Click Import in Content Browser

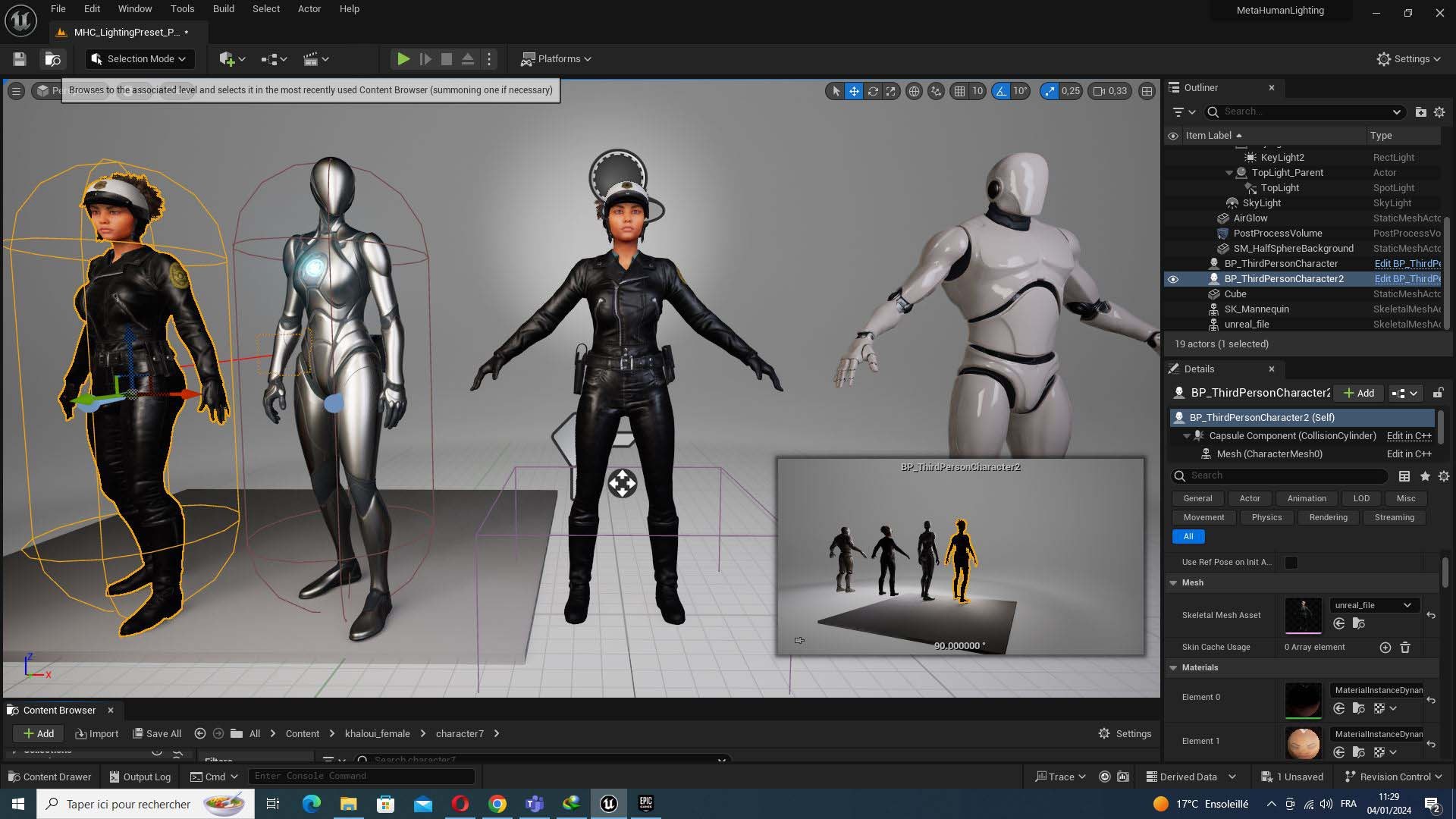coord(97,734)
